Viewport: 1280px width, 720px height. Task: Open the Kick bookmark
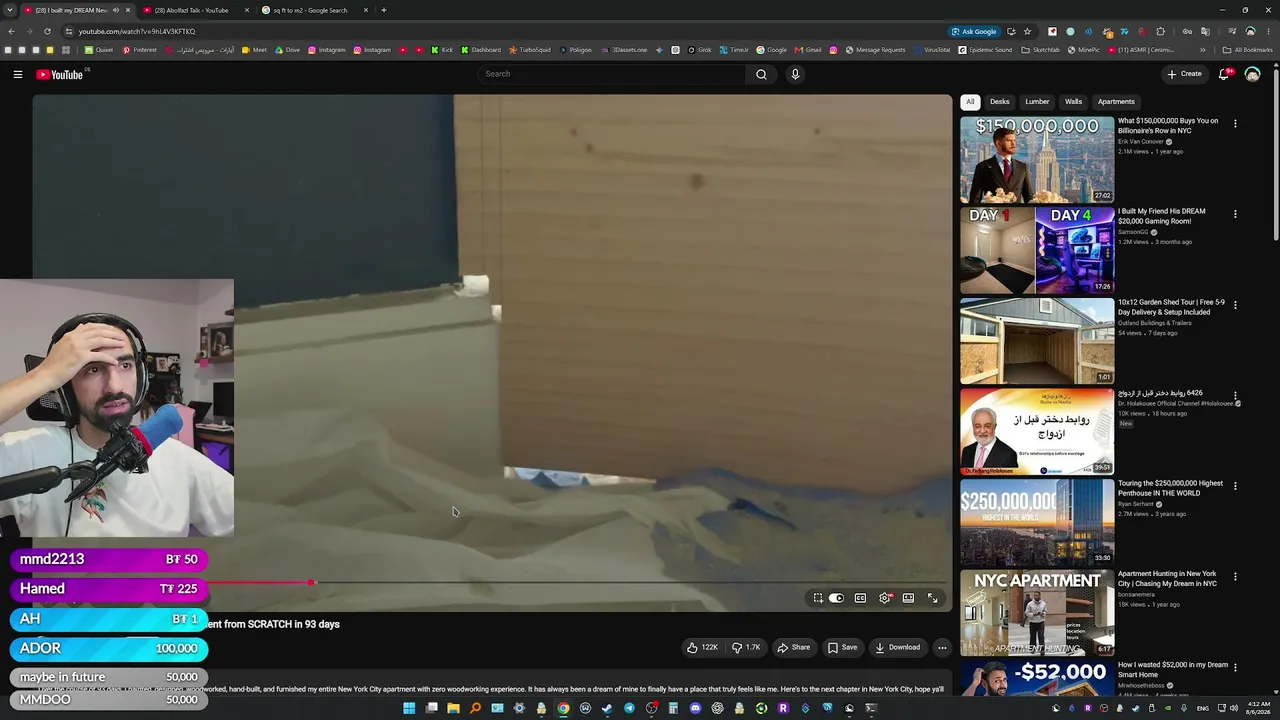click(x=443, y=50)
